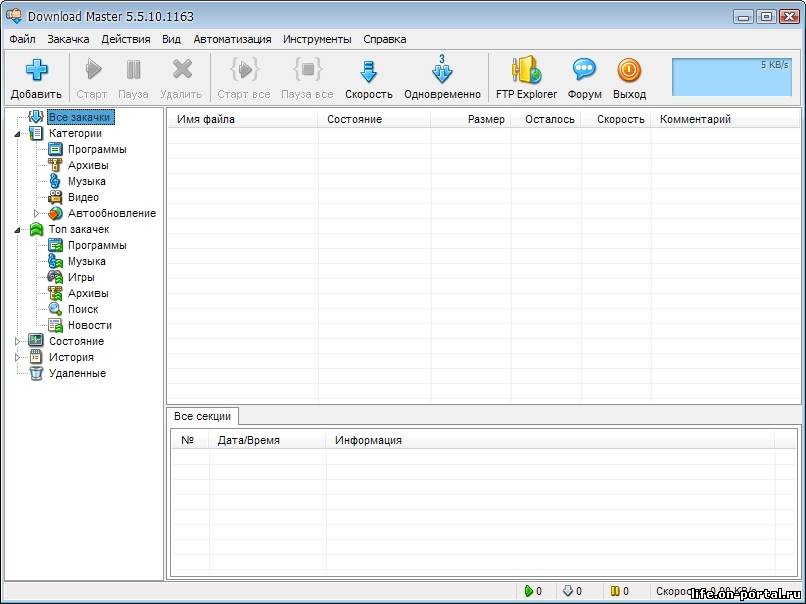806x604 pixels.
Task: Open the Файл menu
Action: [x=23, y=39]
